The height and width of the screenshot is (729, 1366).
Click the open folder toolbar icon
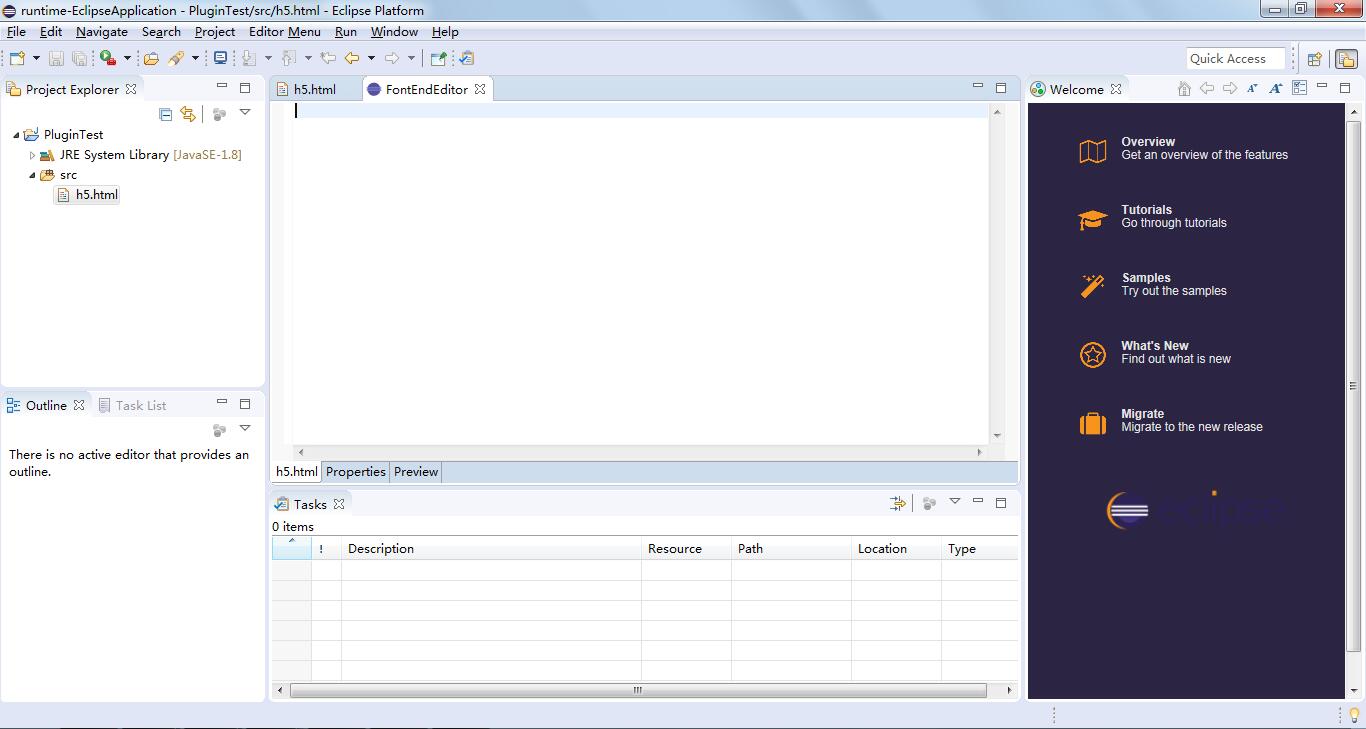(x=151, y=58)
